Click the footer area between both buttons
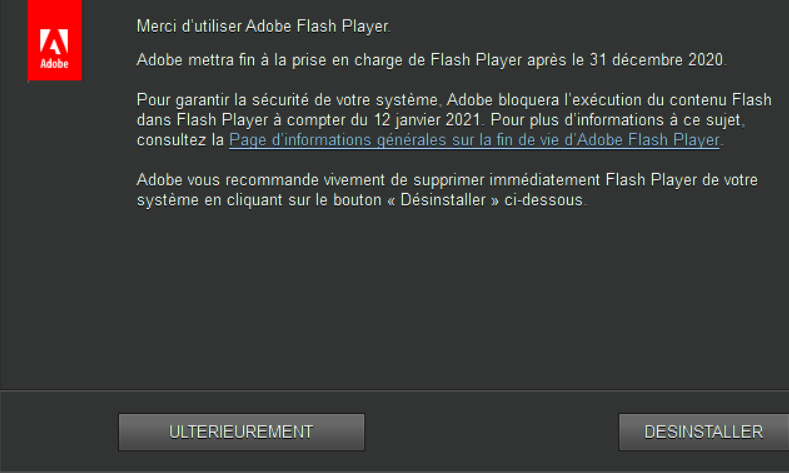This screenshot has height=473, width=789. pos(491,432)
